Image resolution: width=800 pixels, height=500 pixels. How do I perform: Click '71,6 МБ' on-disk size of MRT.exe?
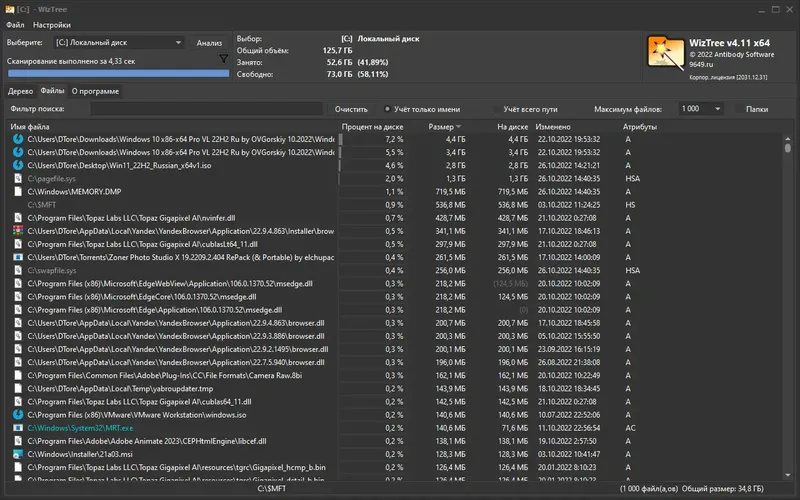pyautogui.click(x=515, y=428)
